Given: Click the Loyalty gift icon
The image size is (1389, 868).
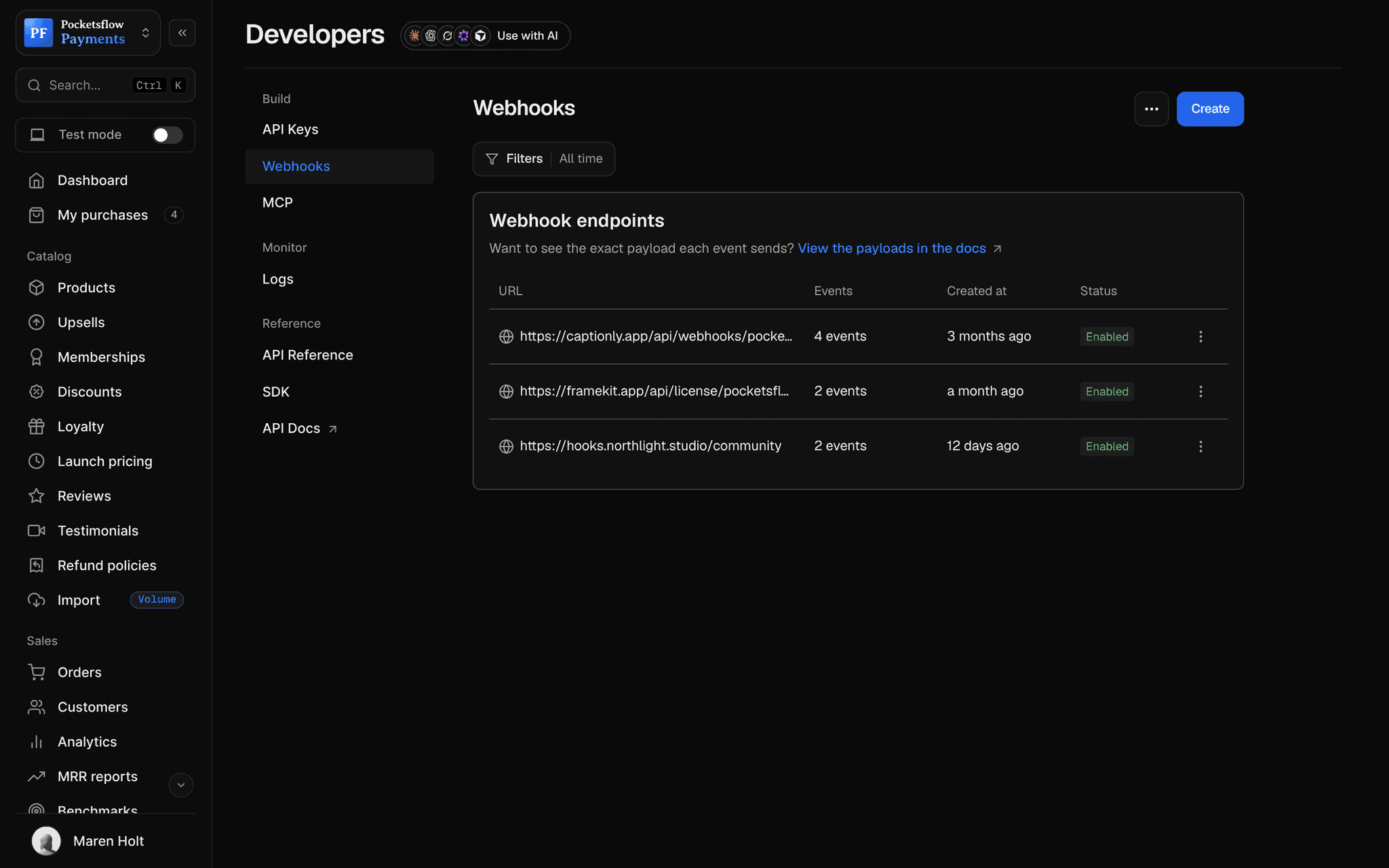Looking at the screenshot, I should 37,427.
